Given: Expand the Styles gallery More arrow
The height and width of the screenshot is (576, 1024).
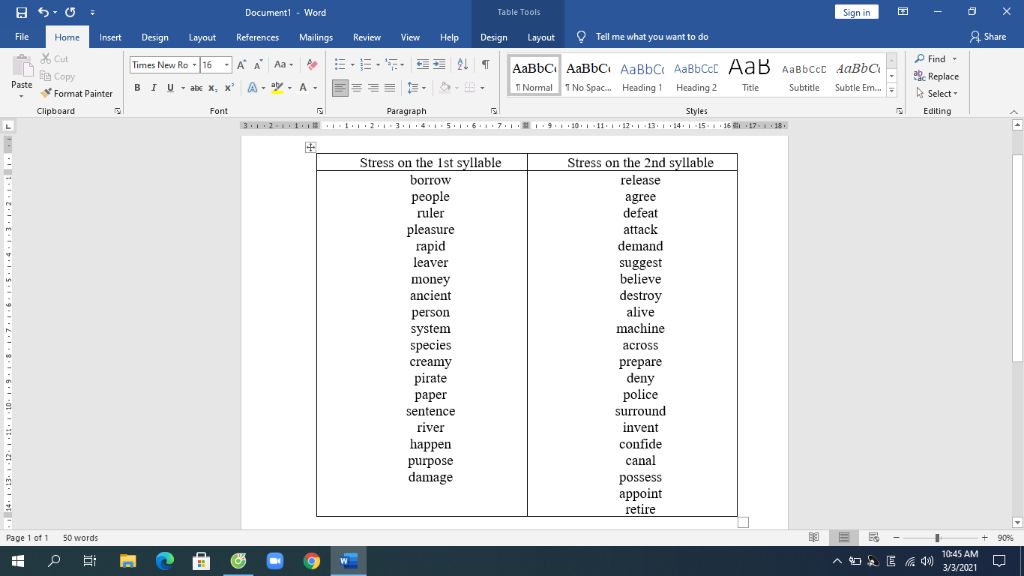Looking at the screenshot, I should click(891, 91).
